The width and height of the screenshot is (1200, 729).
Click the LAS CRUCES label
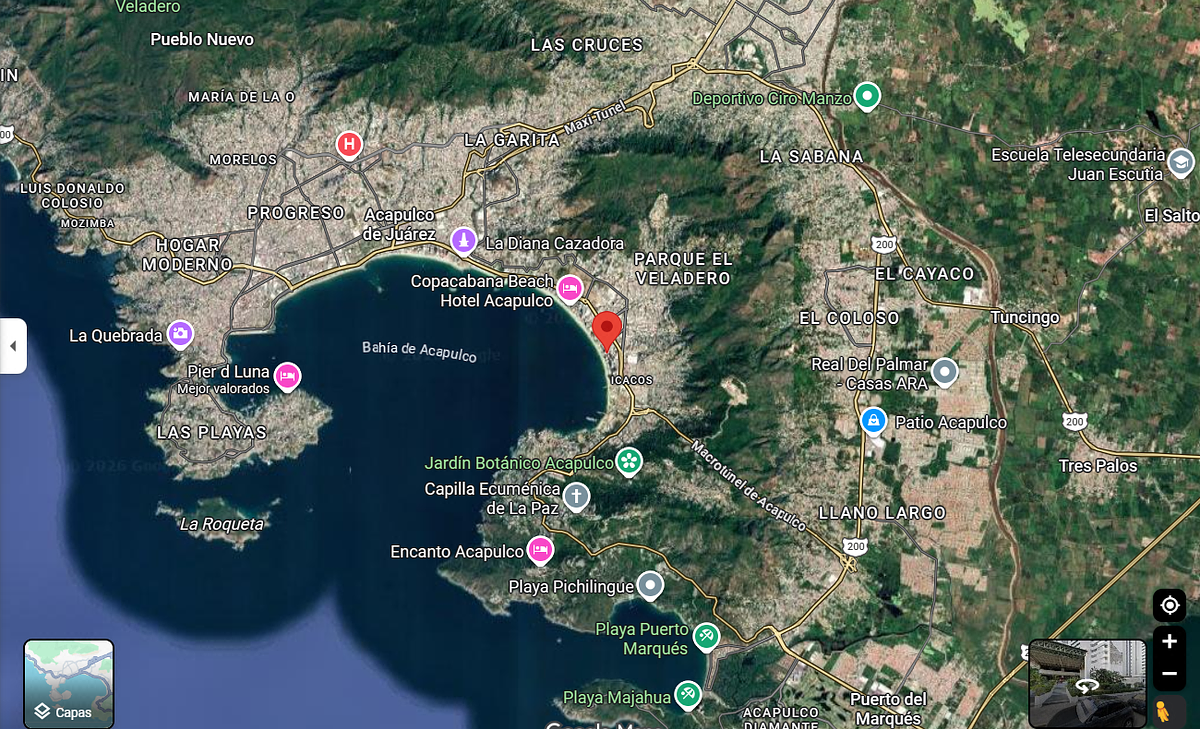[x=587, y=45]
